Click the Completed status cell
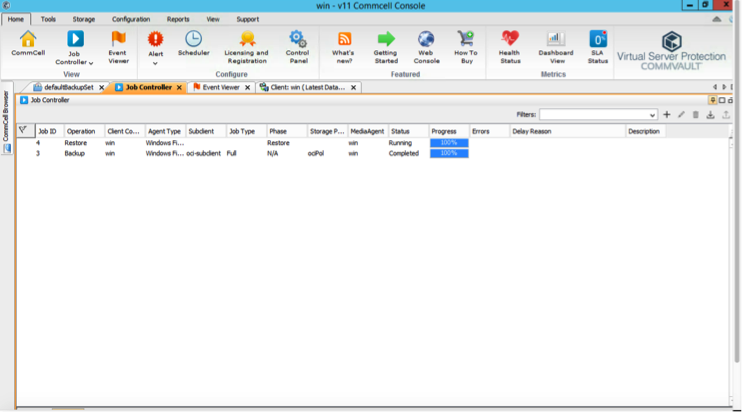The width and height of the screenshot is (742, 412). click(404, 153)
